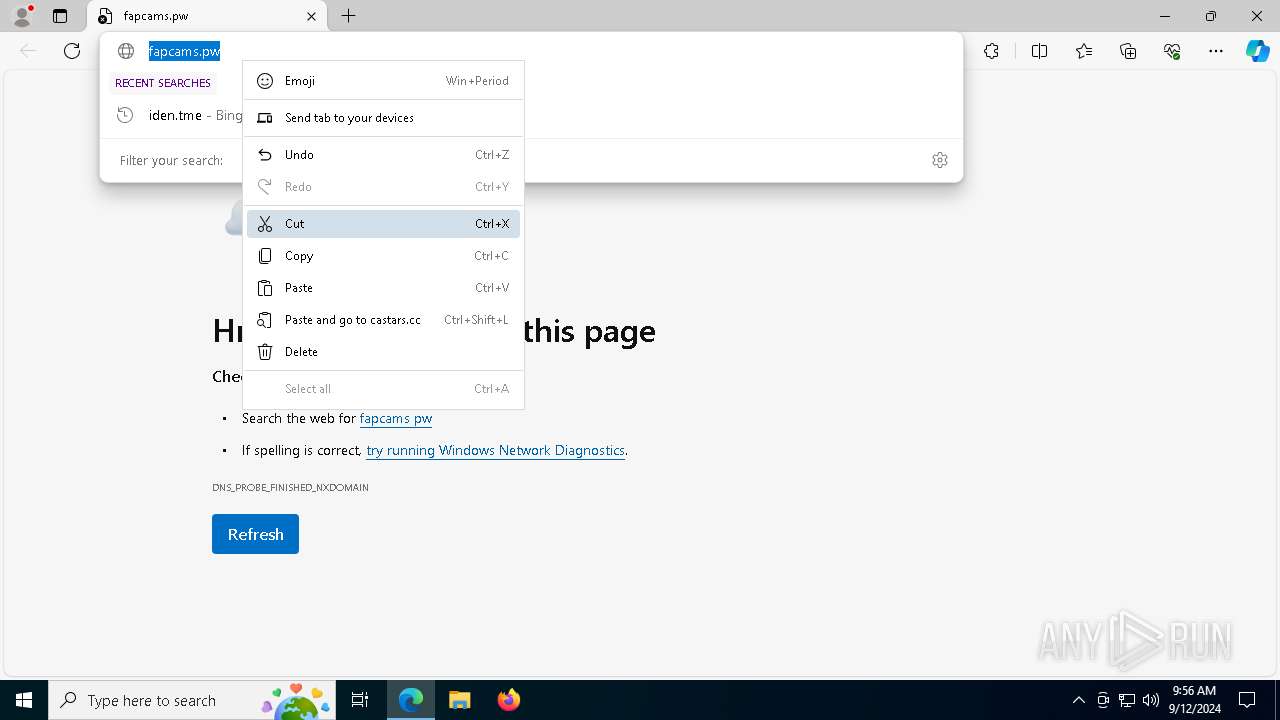1280x720 pixels.
Task: Choose Select all in the context menu
Action: tap(383, 389)
